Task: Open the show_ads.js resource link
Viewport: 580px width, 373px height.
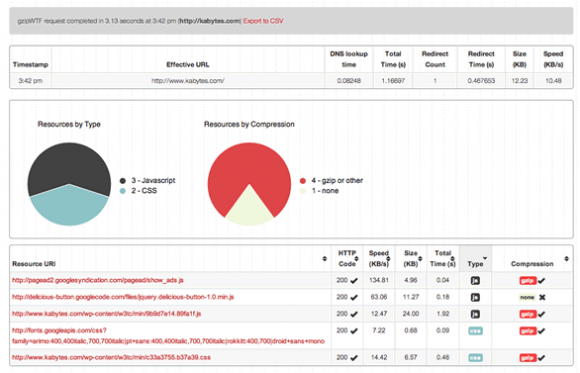Action: click(98, 280)
